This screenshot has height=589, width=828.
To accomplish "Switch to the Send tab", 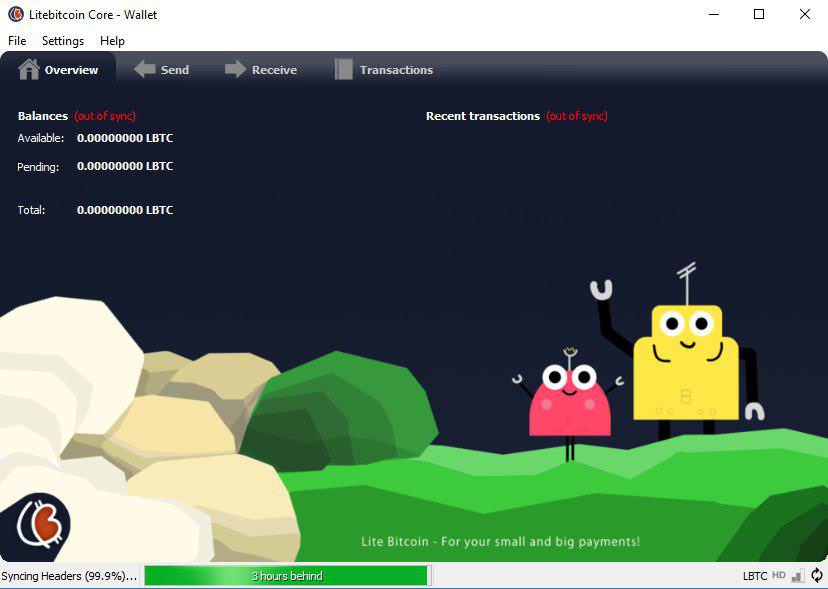I will click(x=162, y=69).
